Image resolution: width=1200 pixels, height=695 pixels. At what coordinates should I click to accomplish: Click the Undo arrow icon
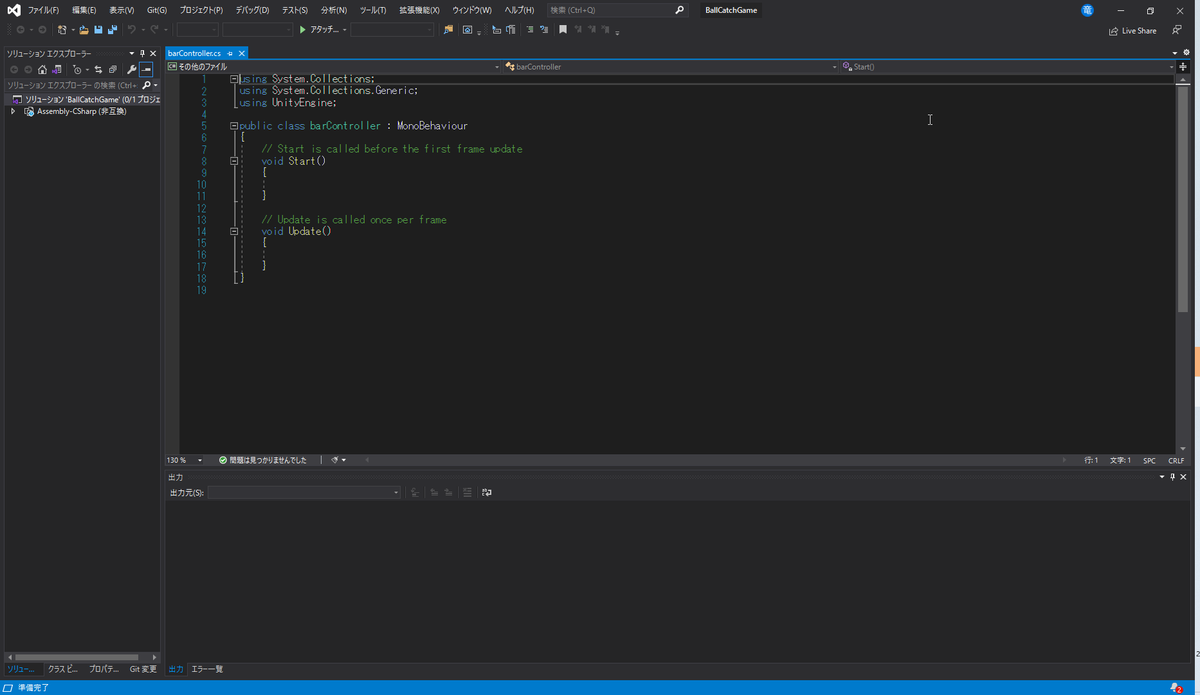point(132,30)
